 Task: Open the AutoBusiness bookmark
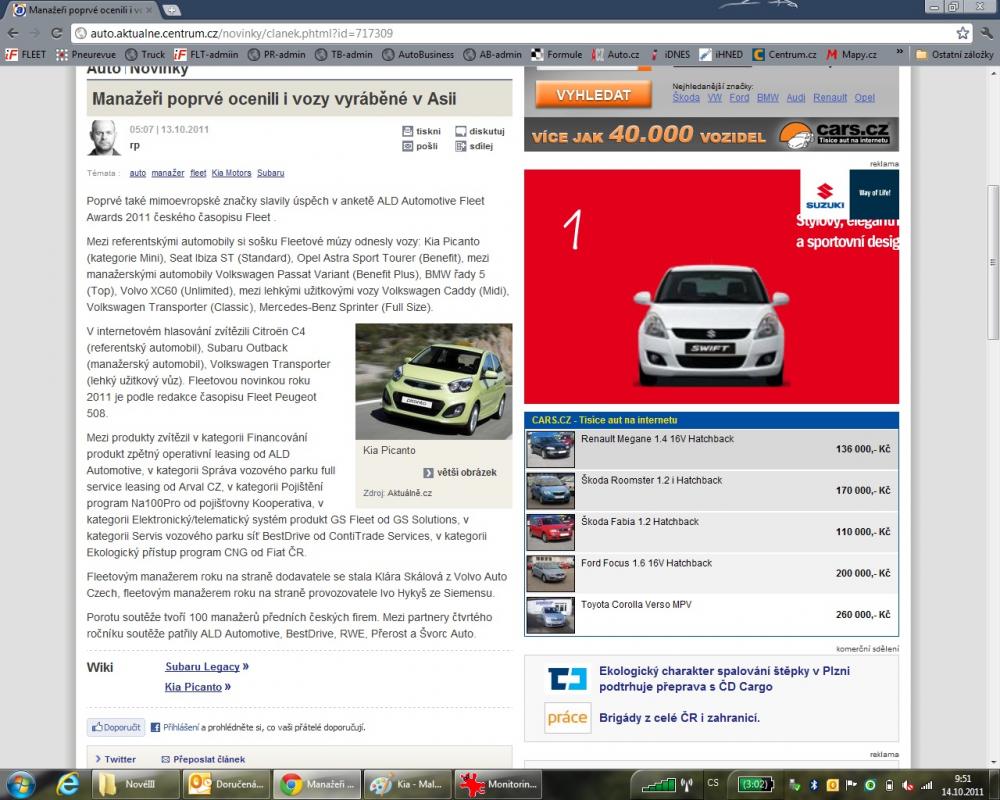418,54
